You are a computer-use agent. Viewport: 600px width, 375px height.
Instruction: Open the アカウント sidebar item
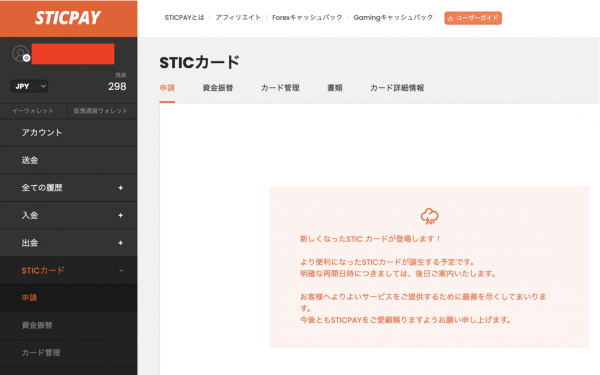(x=68, y=133)
